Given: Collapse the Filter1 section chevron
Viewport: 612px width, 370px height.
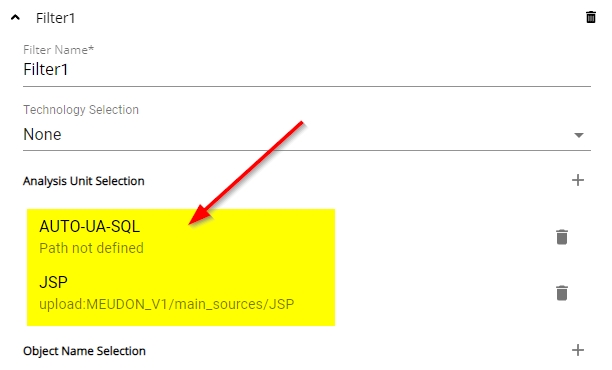Looking at the screenshot, I should point(15,18).
